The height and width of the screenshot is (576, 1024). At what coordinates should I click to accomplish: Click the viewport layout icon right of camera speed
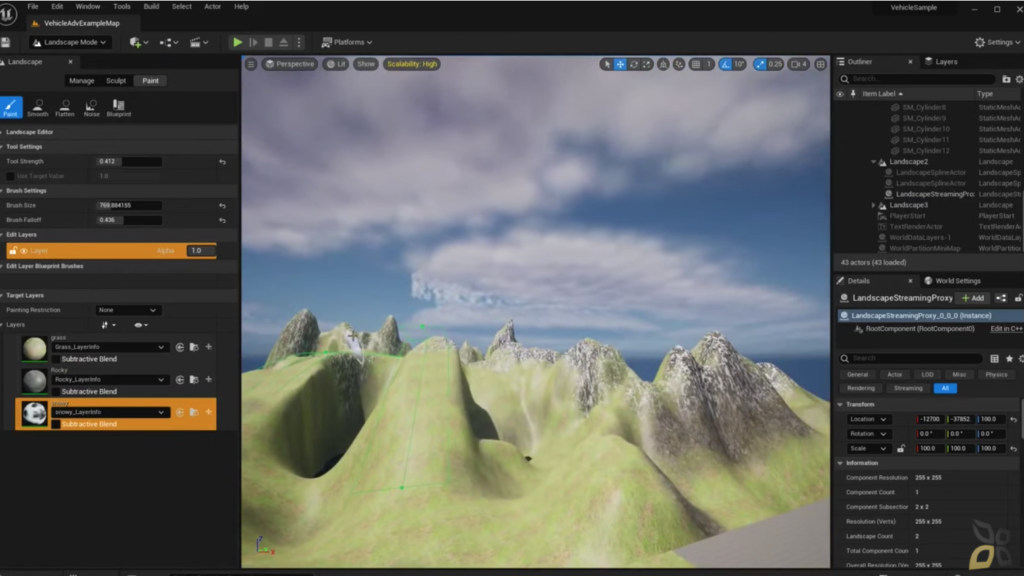pyautogui.click(x=820, y=64)
